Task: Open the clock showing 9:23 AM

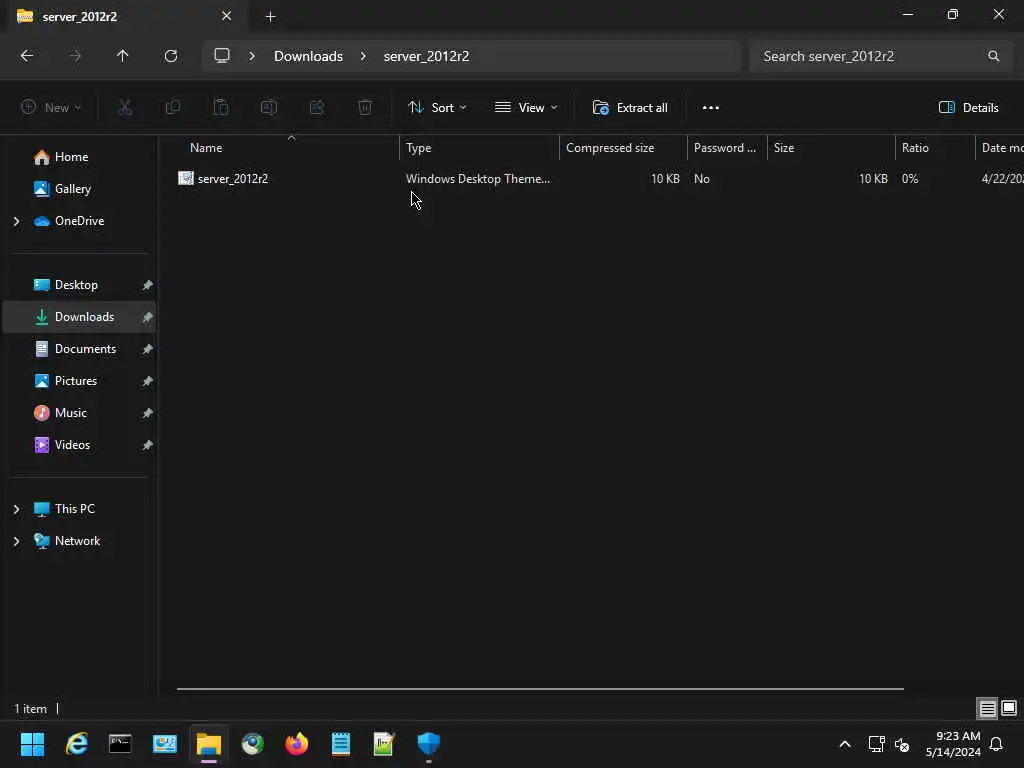Action: tap(953, 744)
